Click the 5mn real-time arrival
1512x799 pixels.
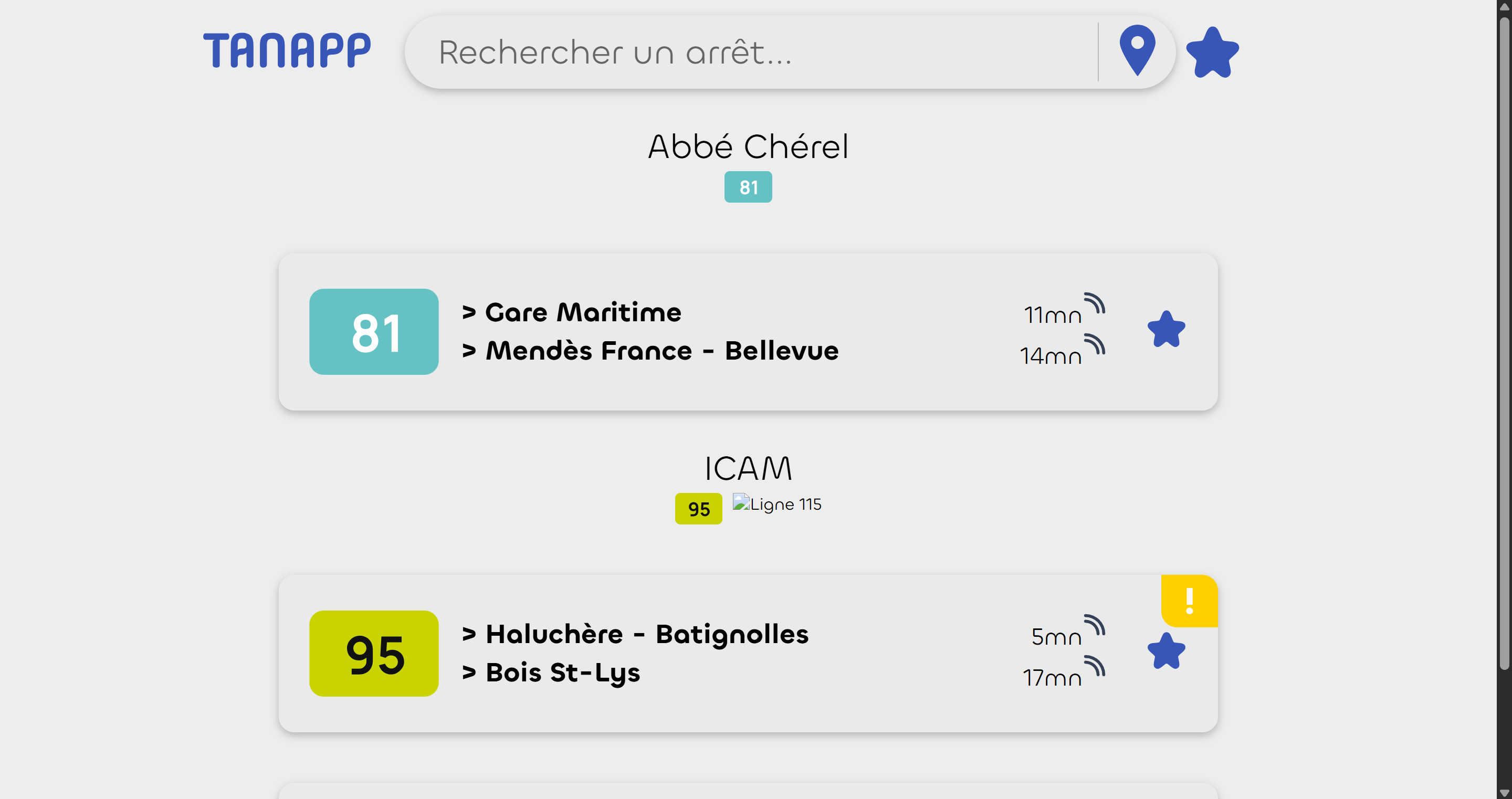coord(1056,637)
